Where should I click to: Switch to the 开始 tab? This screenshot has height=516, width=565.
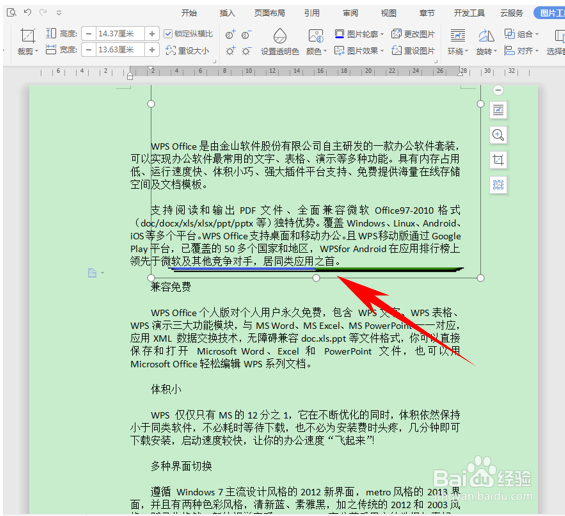(x=189, y=13)
